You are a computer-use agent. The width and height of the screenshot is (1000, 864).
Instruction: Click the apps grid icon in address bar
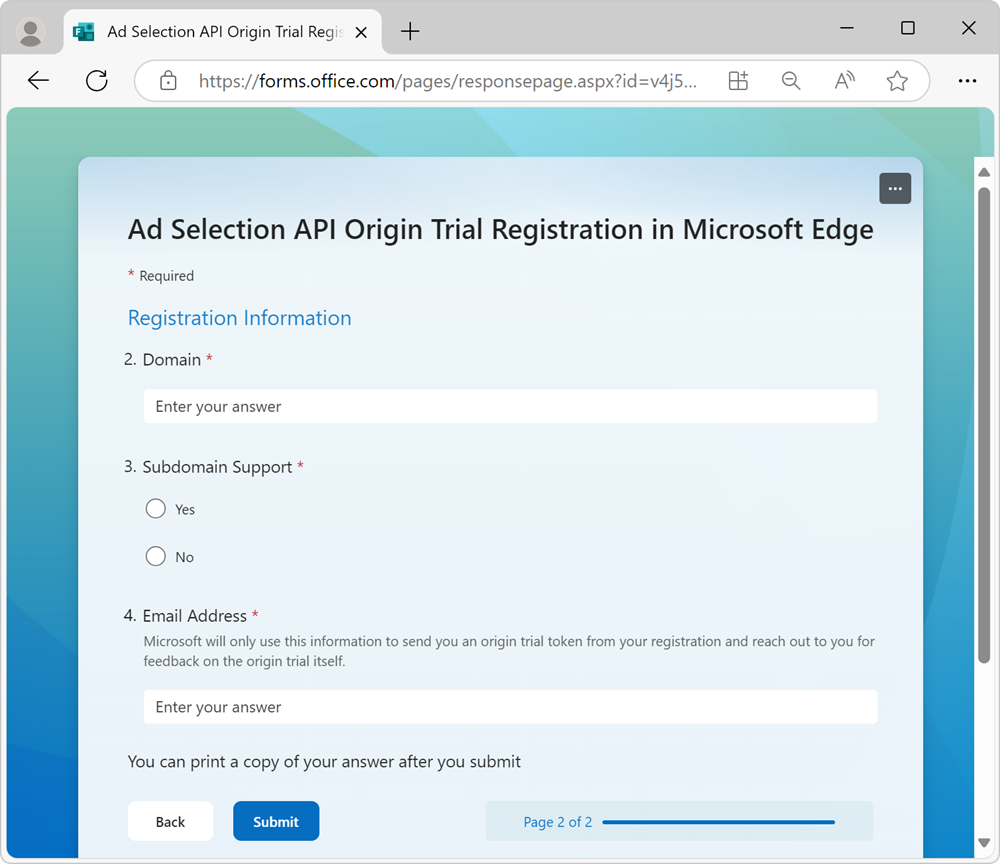(738, 81)
